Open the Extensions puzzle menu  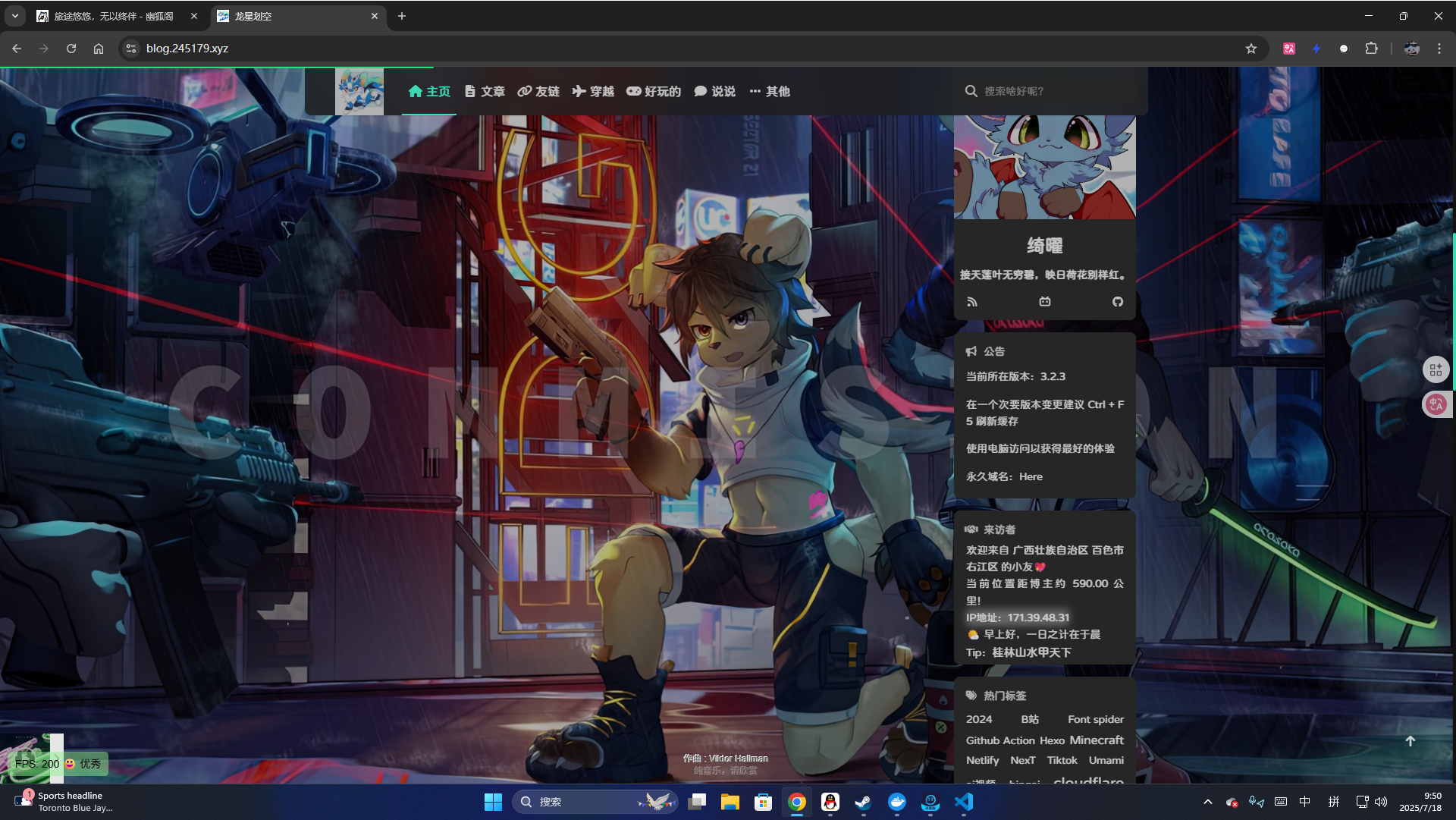coord(1371,49)
